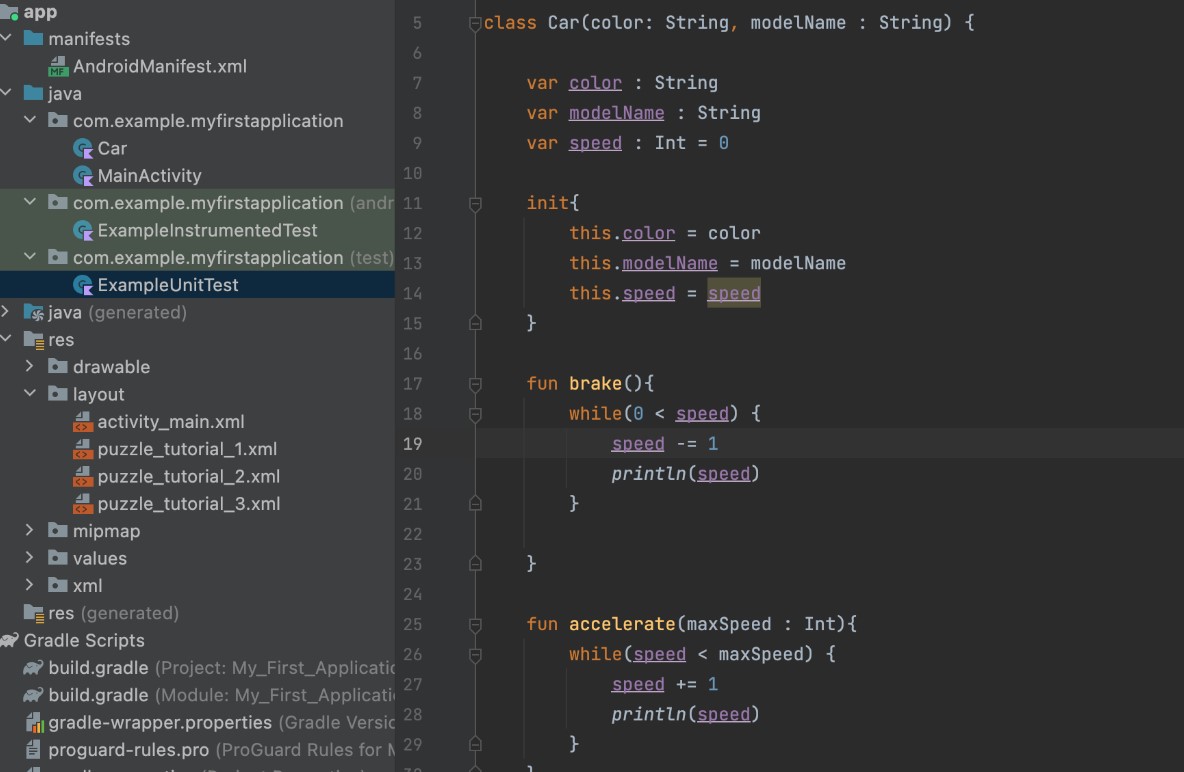
Task: Click the AndroidManifest.xml file icon
Action: click(x=58, y=66)
